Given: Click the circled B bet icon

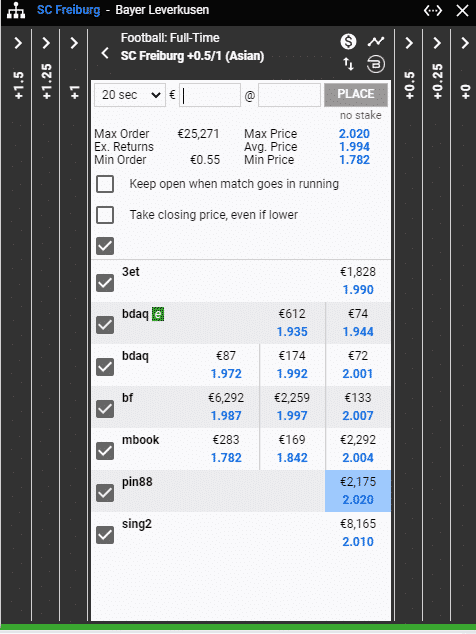Looking at the screenshot, I should 376,64.
